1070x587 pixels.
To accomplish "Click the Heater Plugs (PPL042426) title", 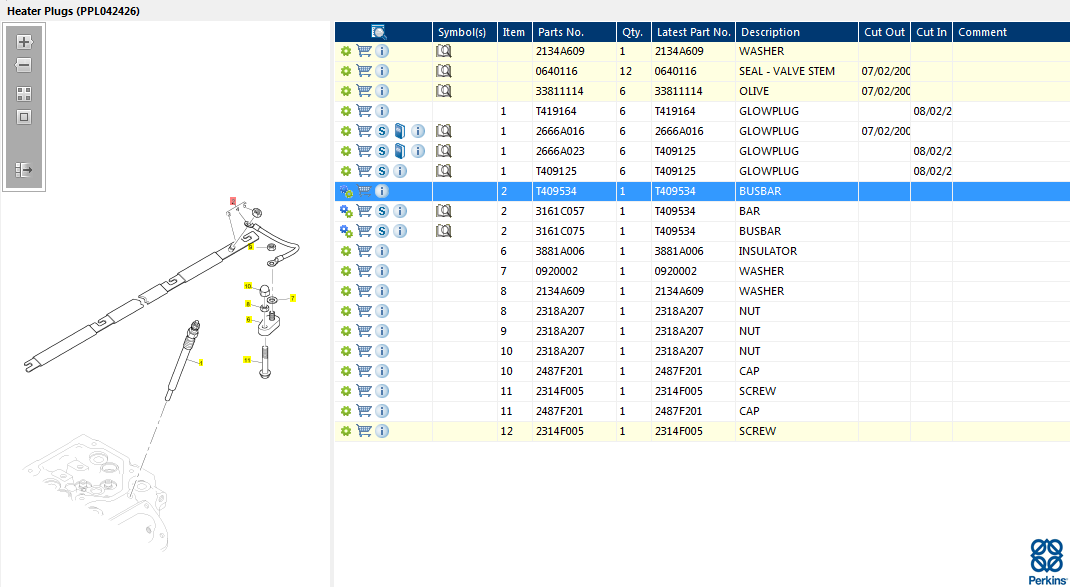I will click(x=74, y=11).
